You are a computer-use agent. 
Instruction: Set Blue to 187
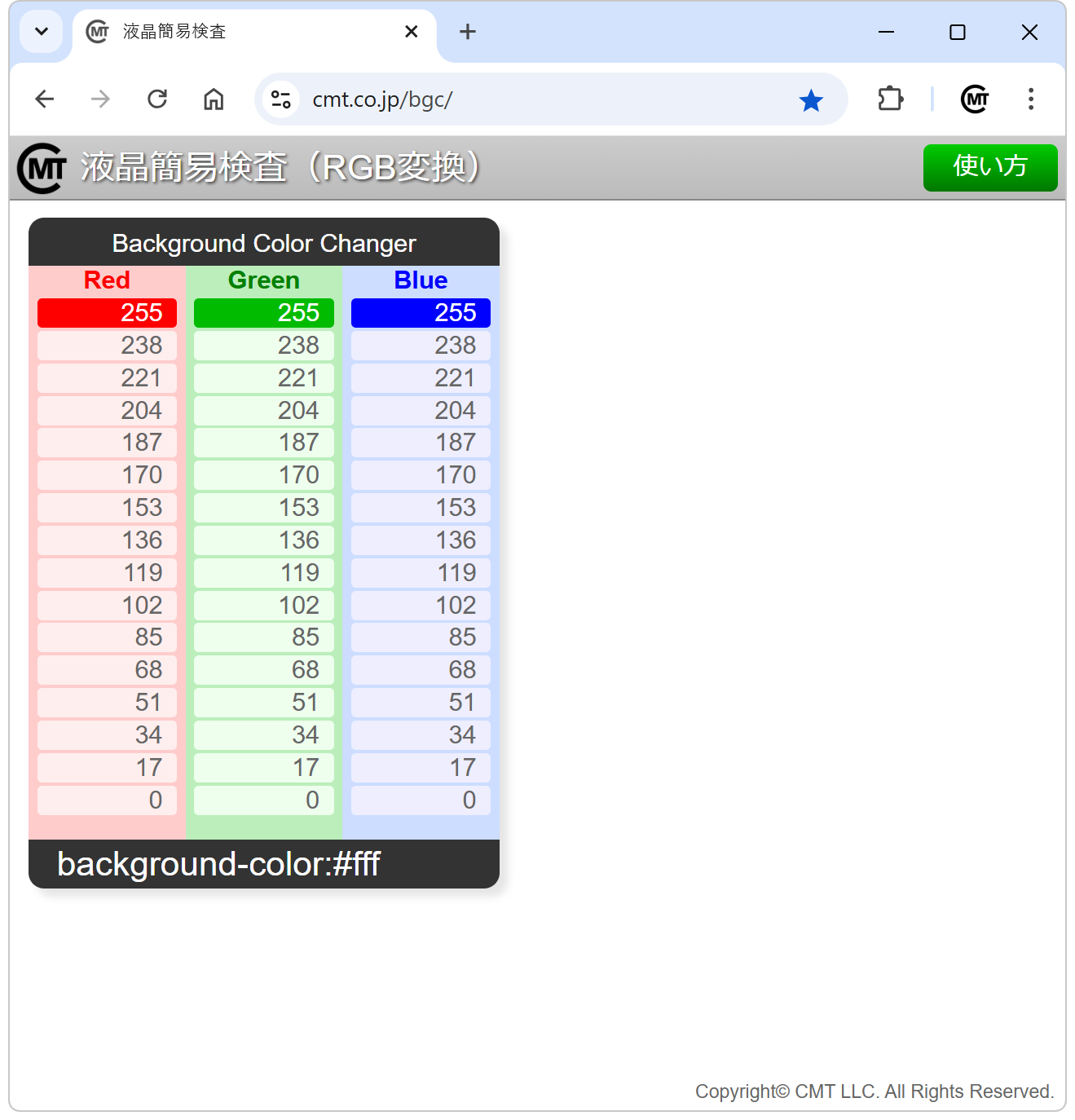pyautogui.click(x=421, y=443)
